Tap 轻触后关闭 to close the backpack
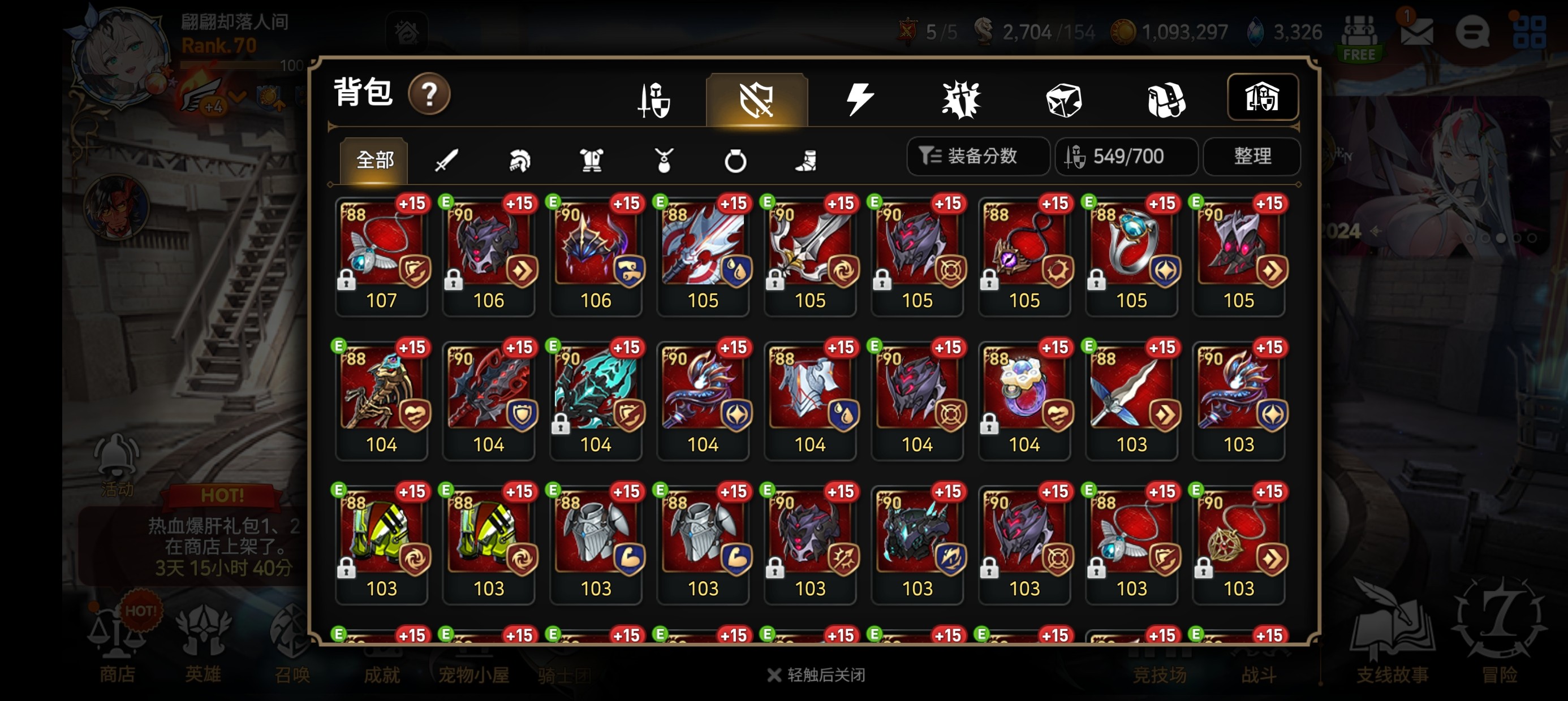The height and width of the screenshot is (701, 1568). (x=816, y=674)
